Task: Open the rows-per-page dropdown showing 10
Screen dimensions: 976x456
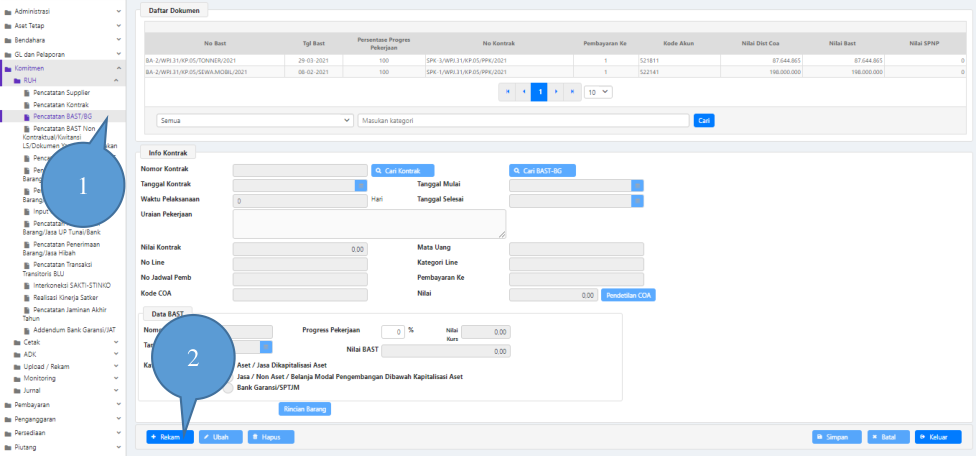Action: point(598,91)
